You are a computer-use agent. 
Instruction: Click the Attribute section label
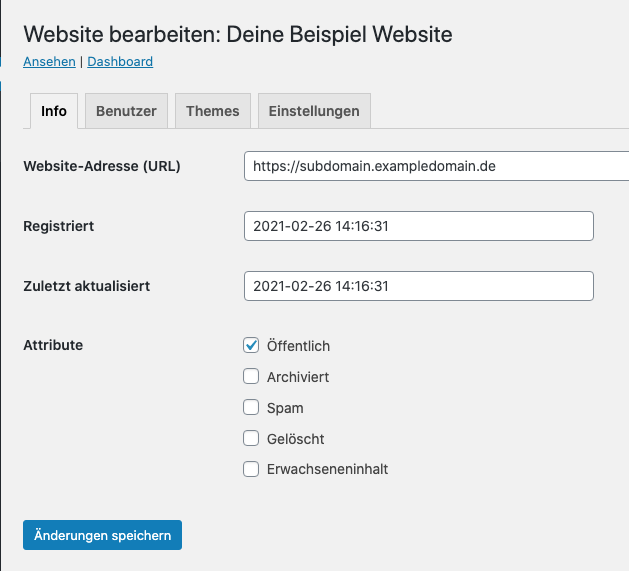click(x=53, y=345)
